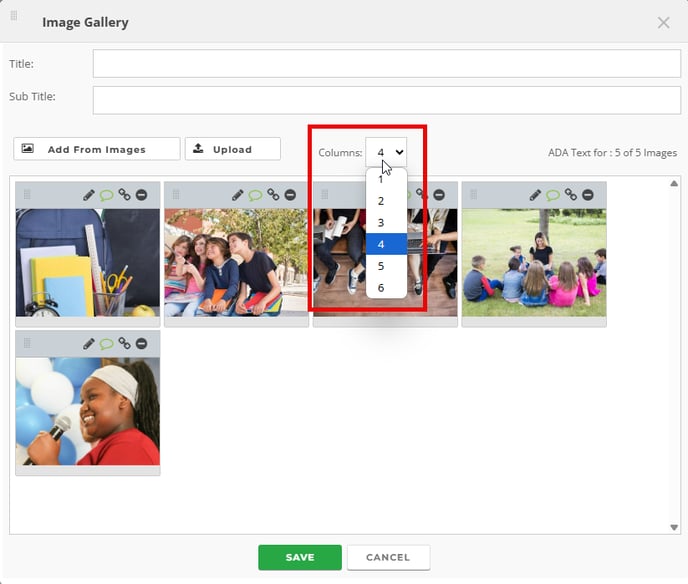Remove the students' legs on bench image
The height and width of the screenshot is (584, 688).
tap(439, 194)
